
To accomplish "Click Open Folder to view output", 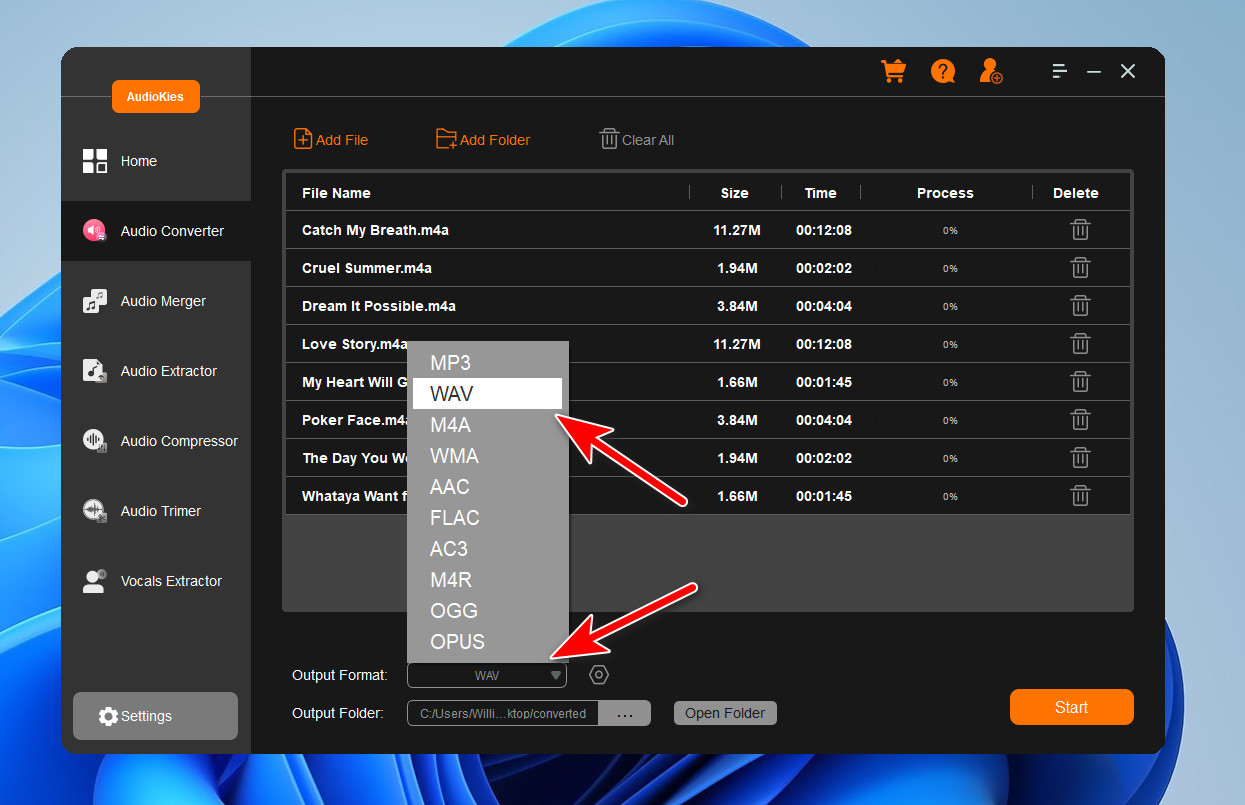I will [x=725, y=713].
